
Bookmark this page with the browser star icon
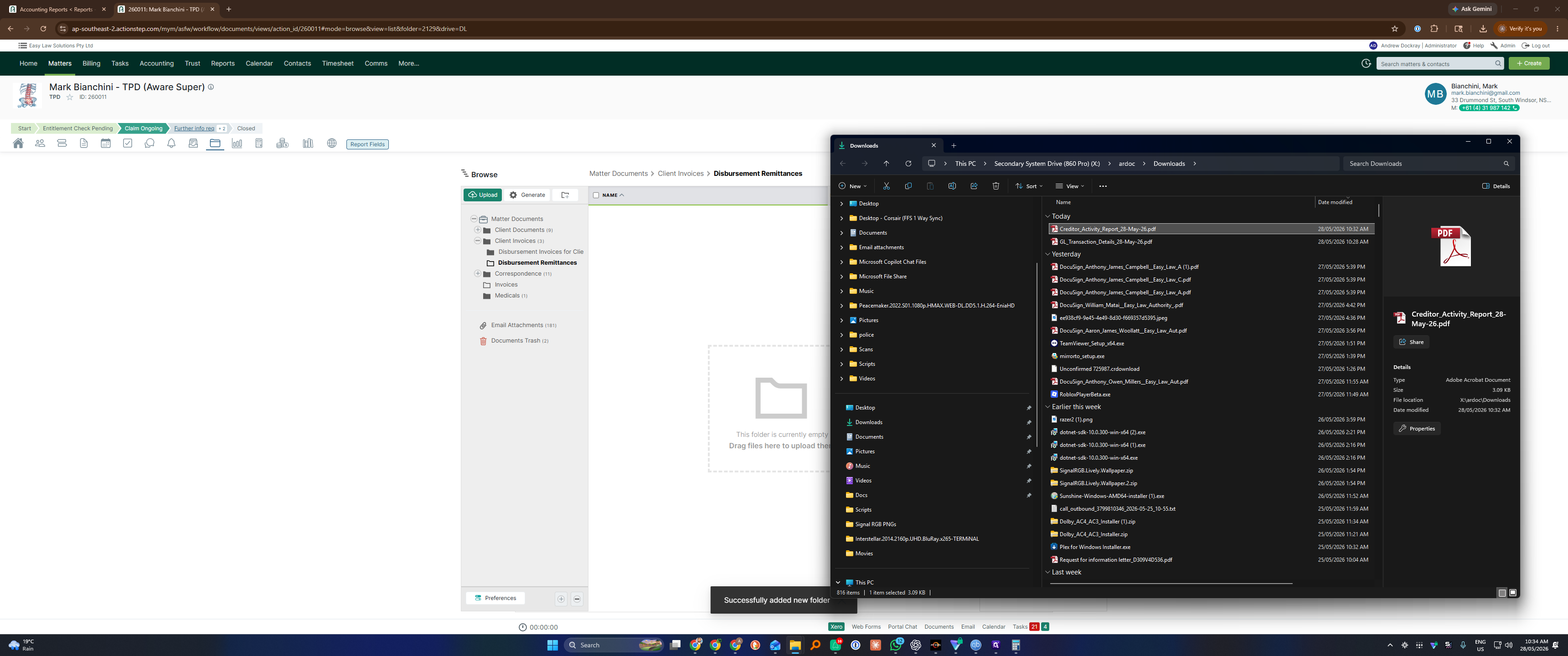click(1394, 29)
